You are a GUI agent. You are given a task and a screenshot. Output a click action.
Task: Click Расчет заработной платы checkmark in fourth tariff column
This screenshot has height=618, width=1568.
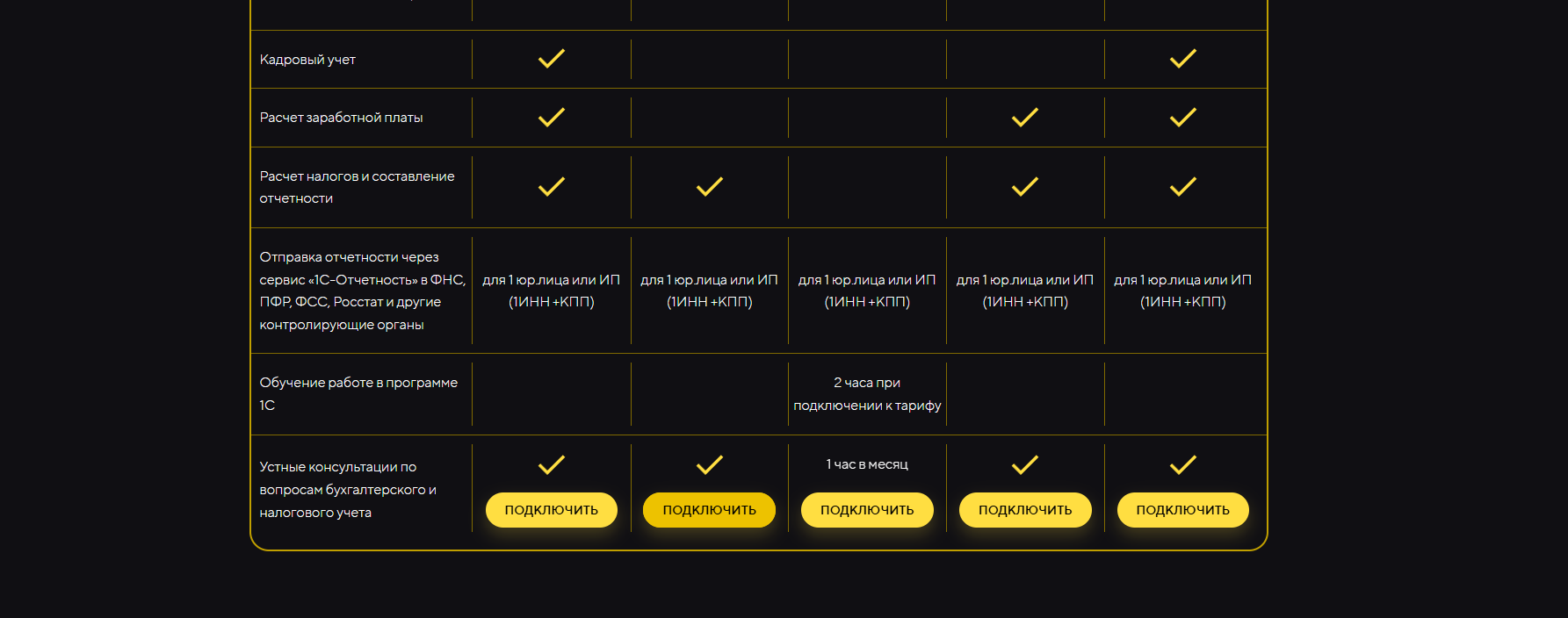(x=1024, y=118)
